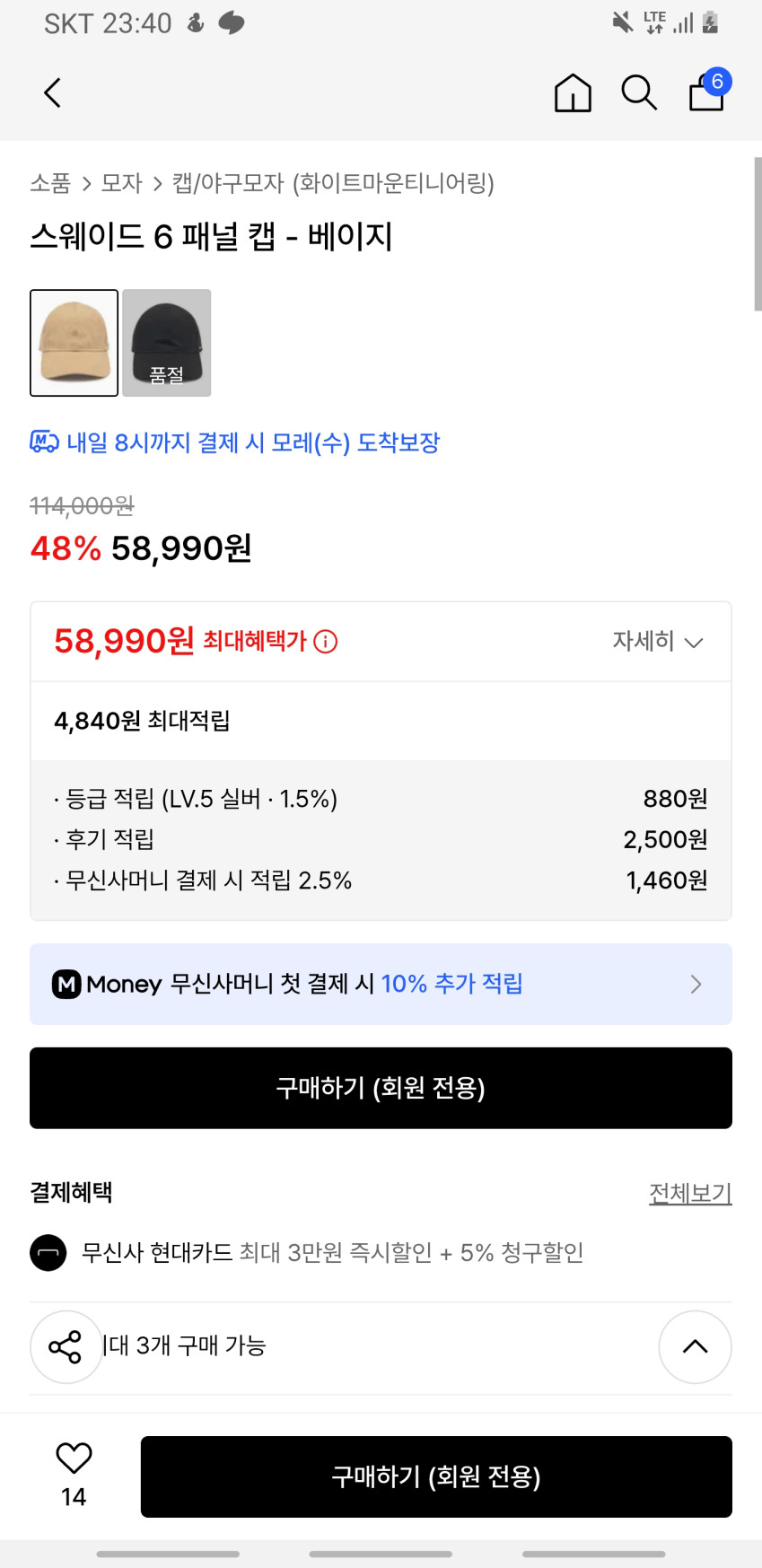Tap the back arrow icon
This screenshot has height=1568, width=762.
point(53,92)
